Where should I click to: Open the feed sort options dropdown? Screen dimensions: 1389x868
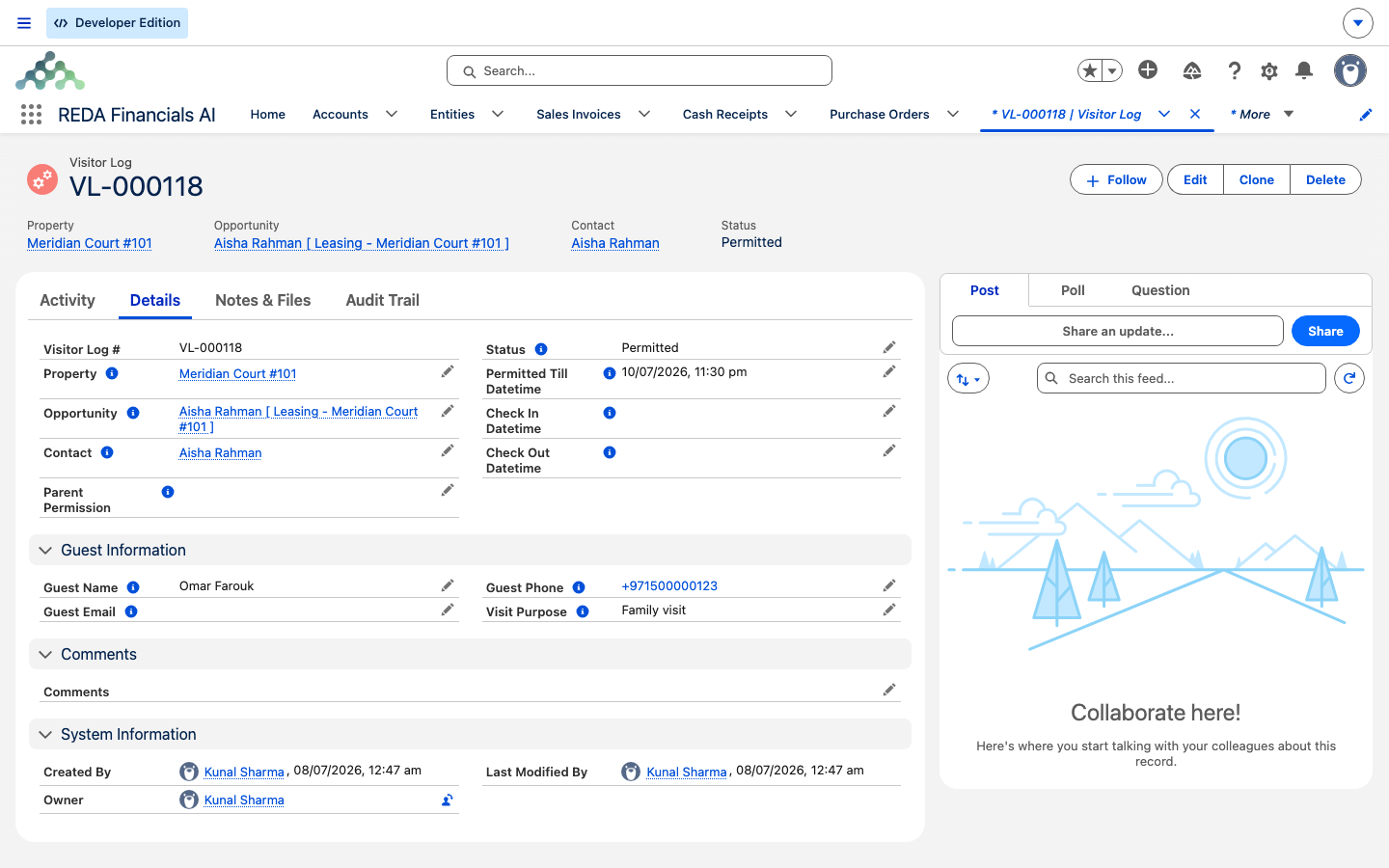tap(968, 378)
